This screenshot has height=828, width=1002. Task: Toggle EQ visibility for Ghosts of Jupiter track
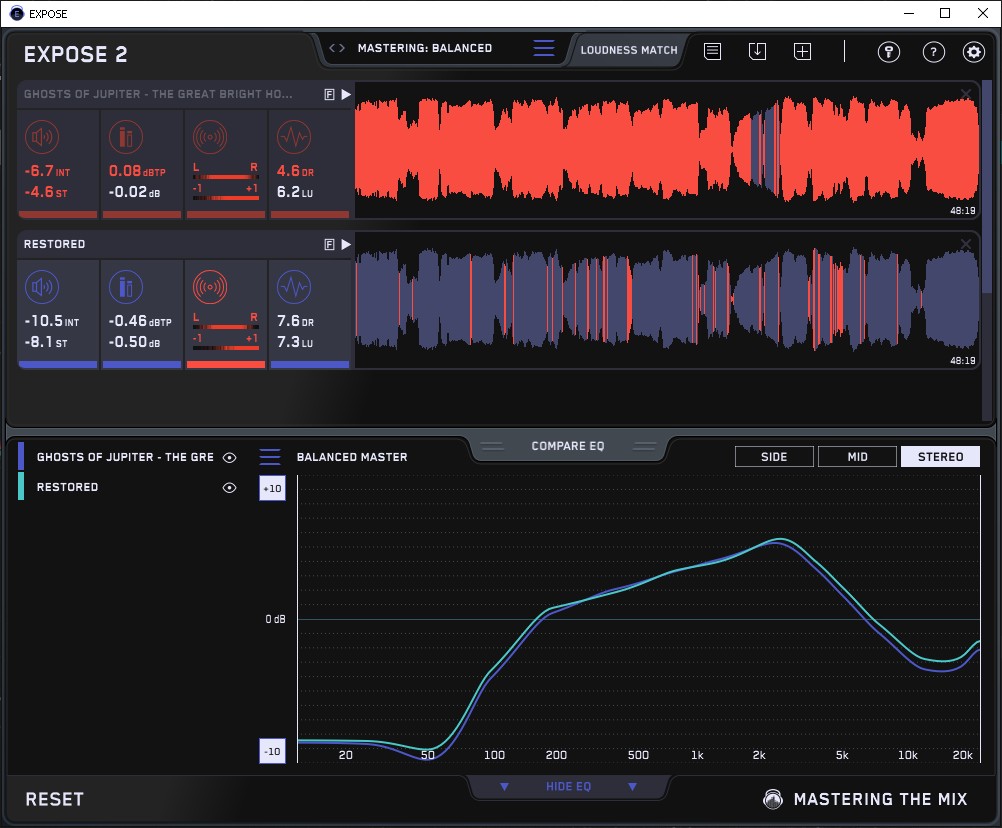230,457
